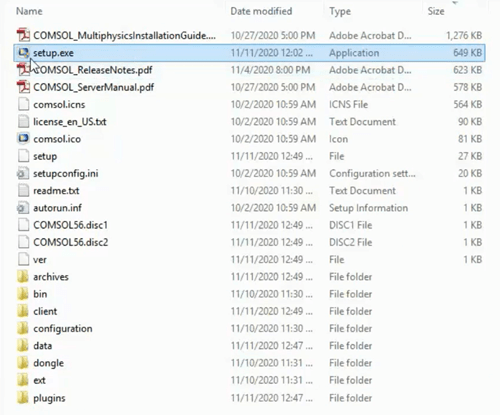
Task: Sort by the Date modified column header
Action: pos(261,11)
